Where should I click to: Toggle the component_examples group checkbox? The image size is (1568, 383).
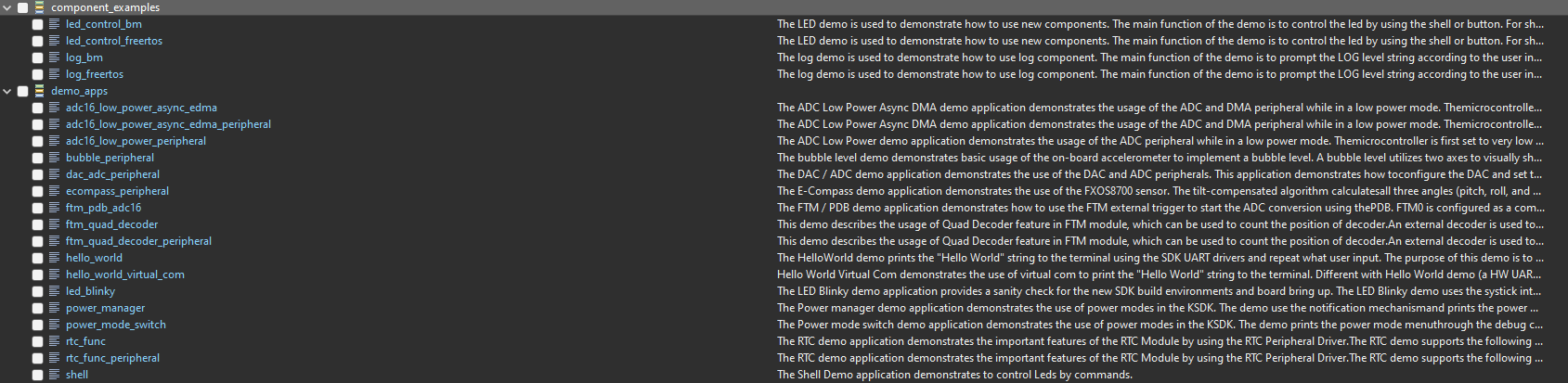point(23,7)
